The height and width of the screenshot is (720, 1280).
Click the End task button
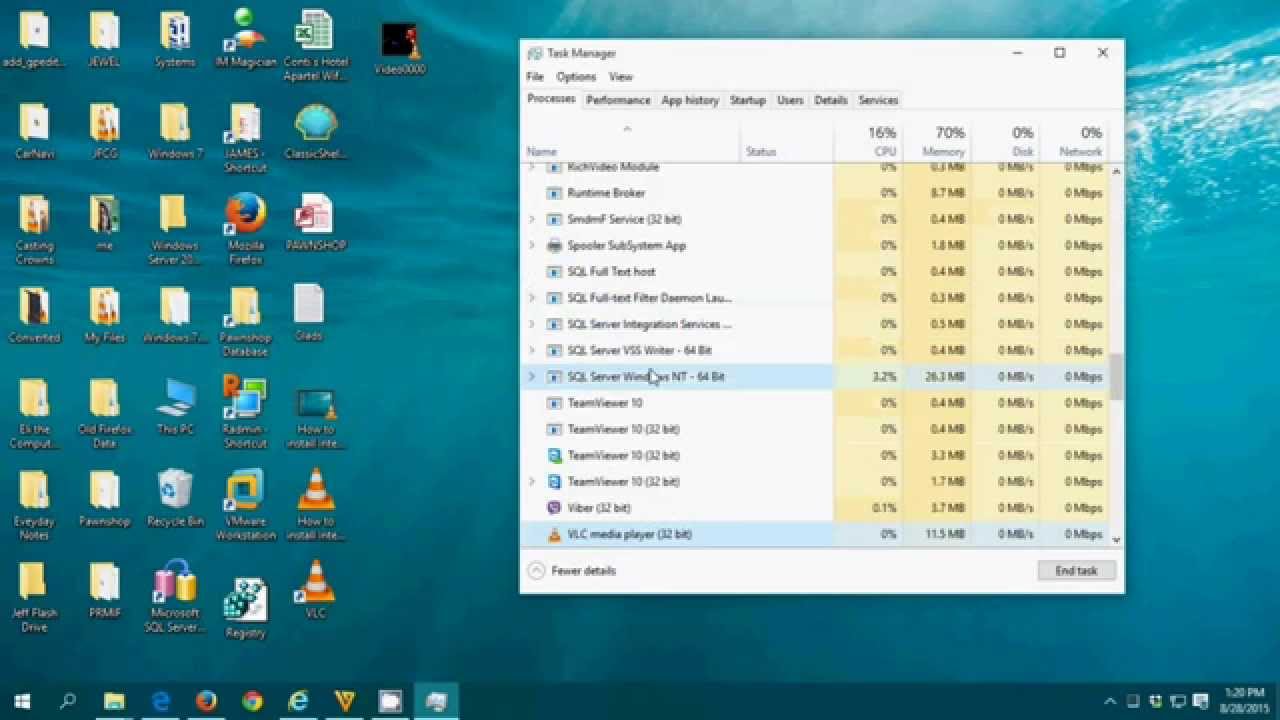tap(1076, 571)
